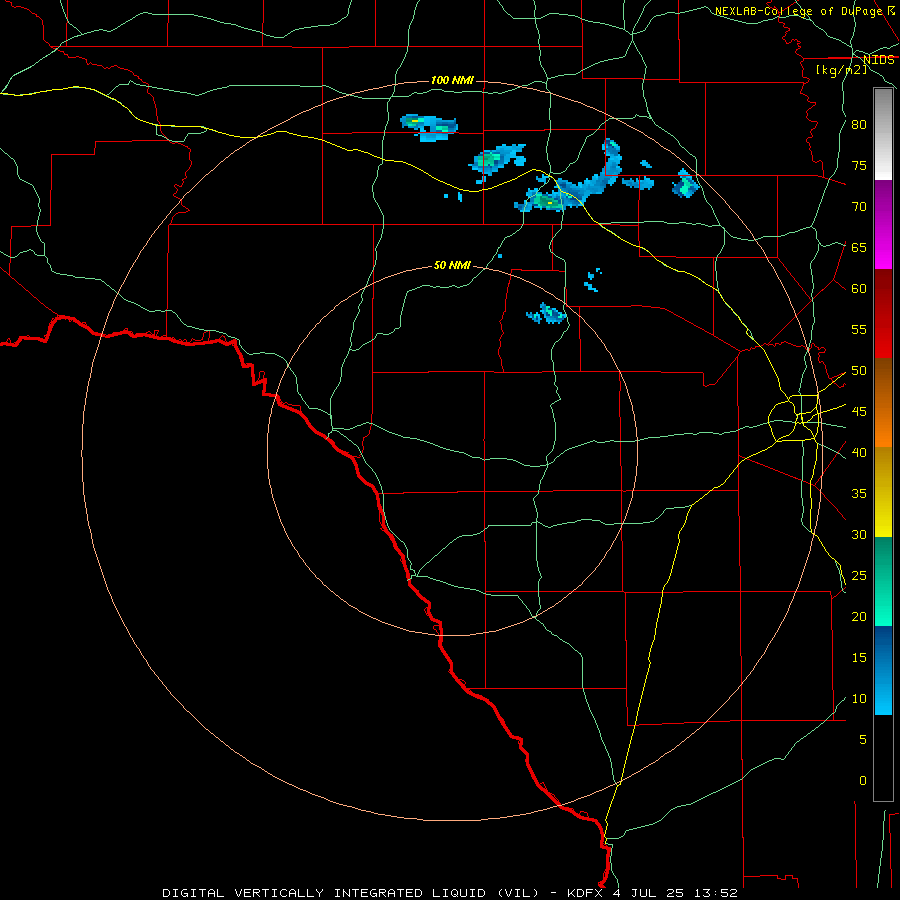Viewport: 900px width, 900px height.
Task: Click the '45' scale value
Action: pyautogui.click(x=859, y=412)
